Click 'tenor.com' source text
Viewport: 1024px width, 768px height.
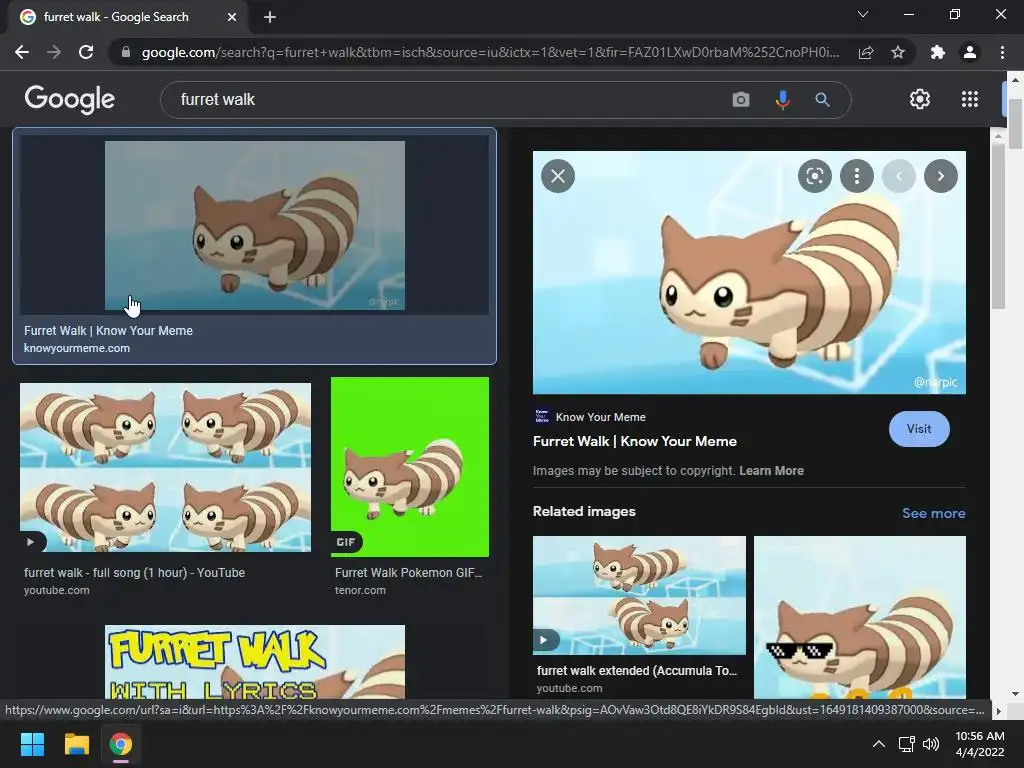360,590
